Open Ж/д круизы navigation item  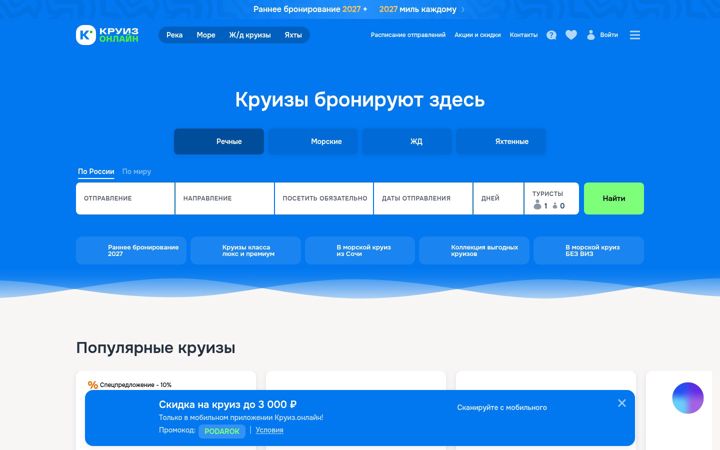[x=250, y=35]
